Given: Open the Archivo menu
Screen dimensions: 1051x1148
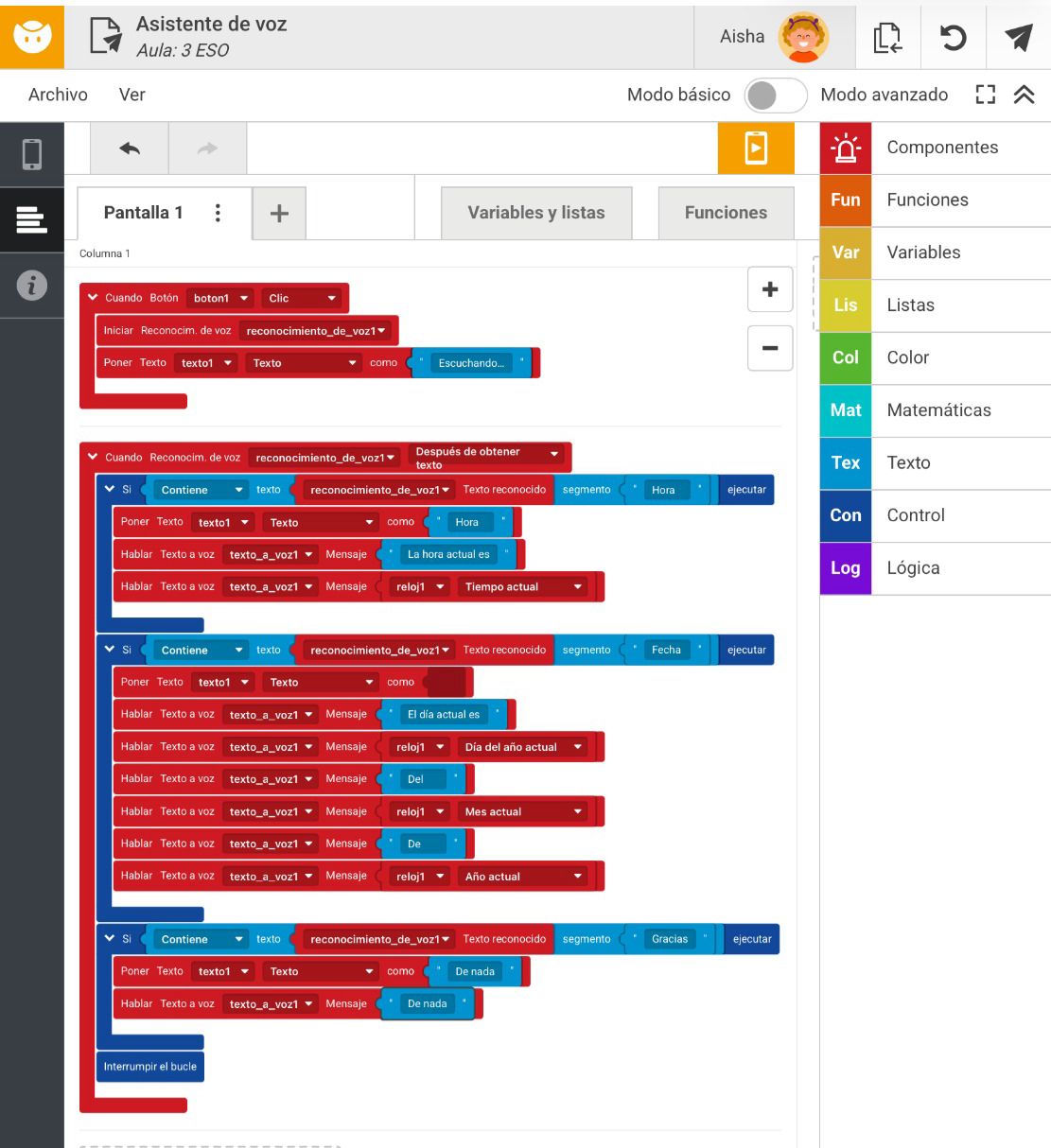Looking at the screenshot, I should click(x=58, y=95).
